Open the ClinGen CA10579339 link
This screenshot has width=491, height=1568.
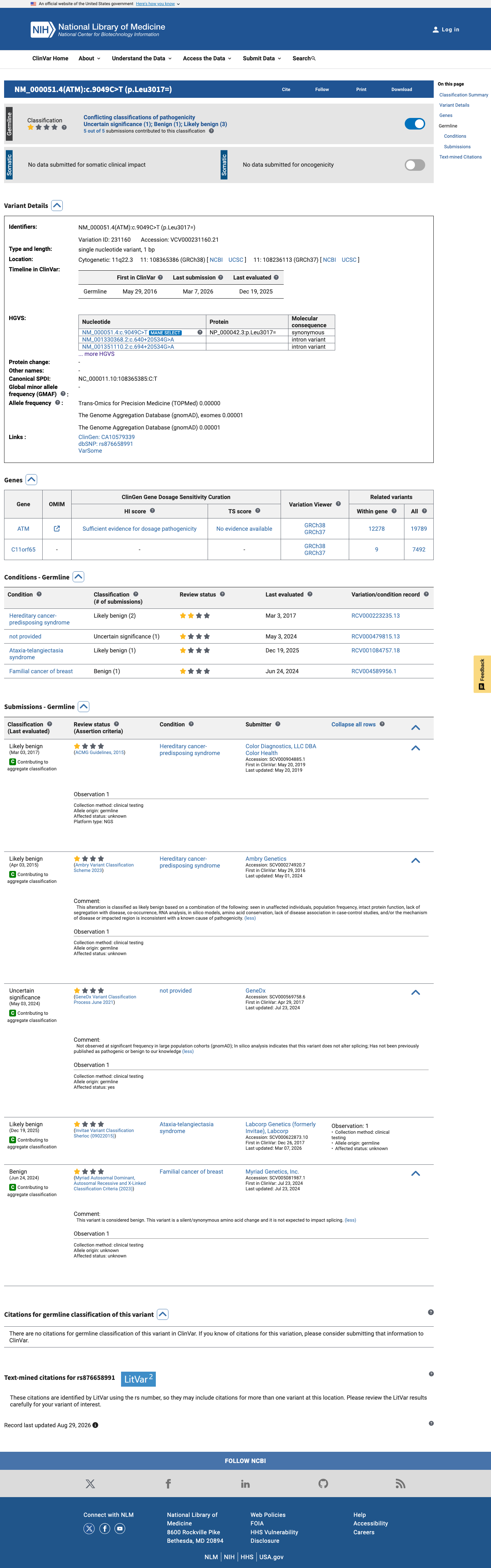(x=107, y=437)
